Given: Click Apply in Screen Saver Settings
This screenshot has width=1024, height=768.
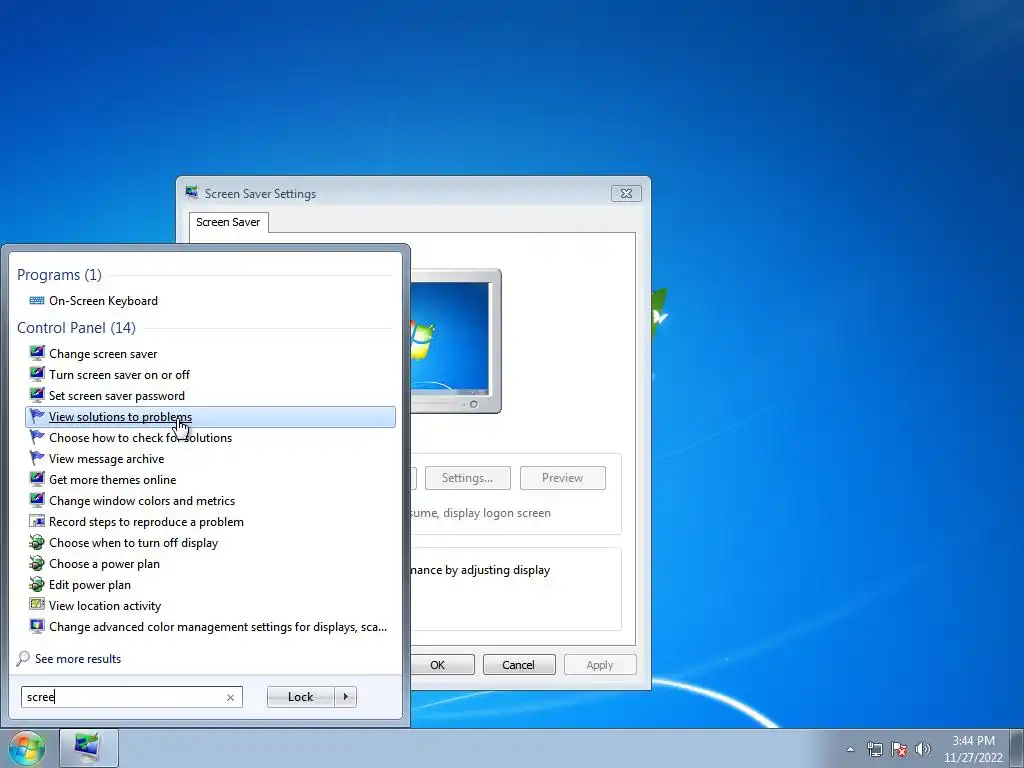Looking at the screenshot, I should (x=600, y=665).
